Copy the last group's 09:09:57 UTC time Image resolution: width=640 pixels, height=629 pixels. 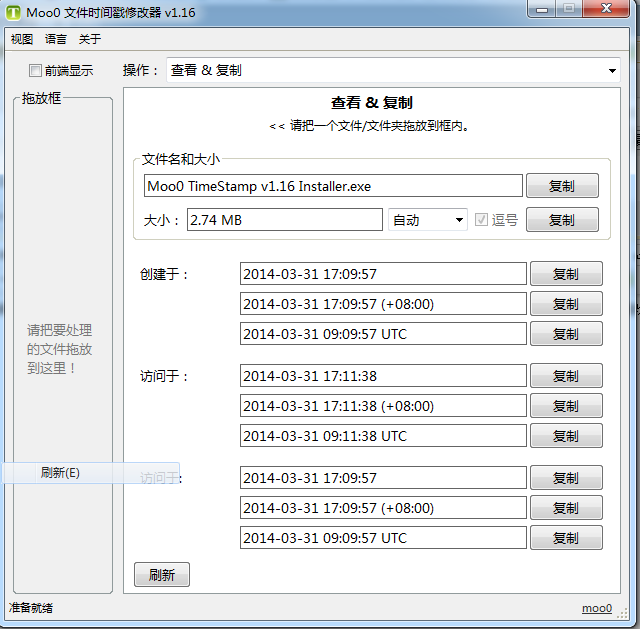point(566,538)
